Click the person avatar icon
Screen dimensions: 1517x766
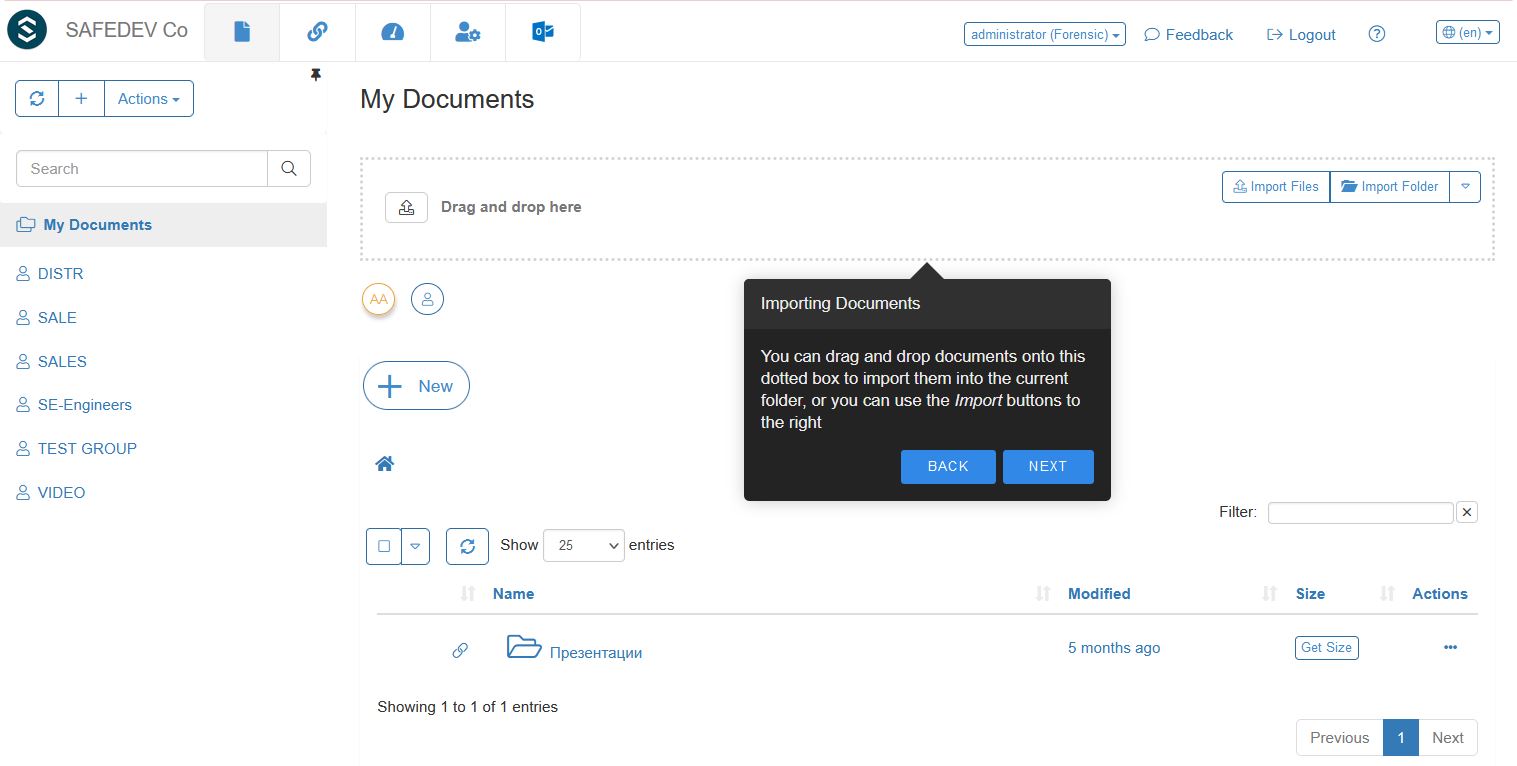[x=427, y=299]
